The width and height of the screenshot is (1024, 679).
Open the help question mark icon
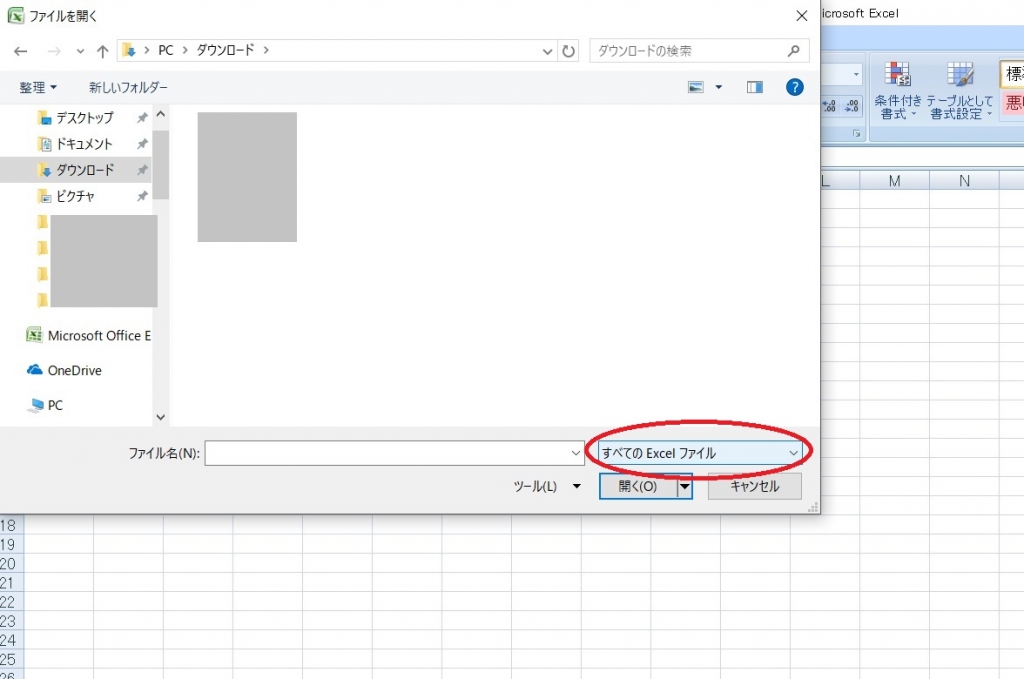[795, 88]
